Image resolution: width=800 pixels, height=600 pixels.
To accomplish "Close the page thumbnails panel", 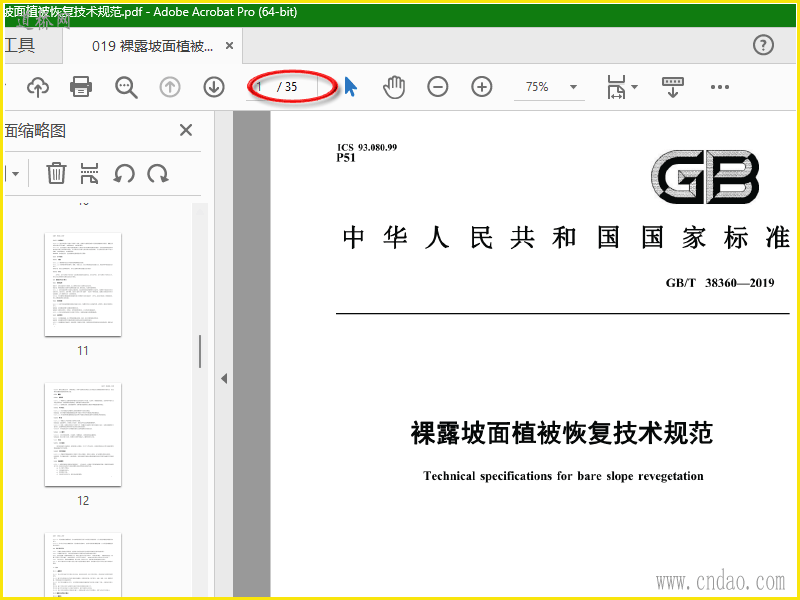I will coord(186,130).
